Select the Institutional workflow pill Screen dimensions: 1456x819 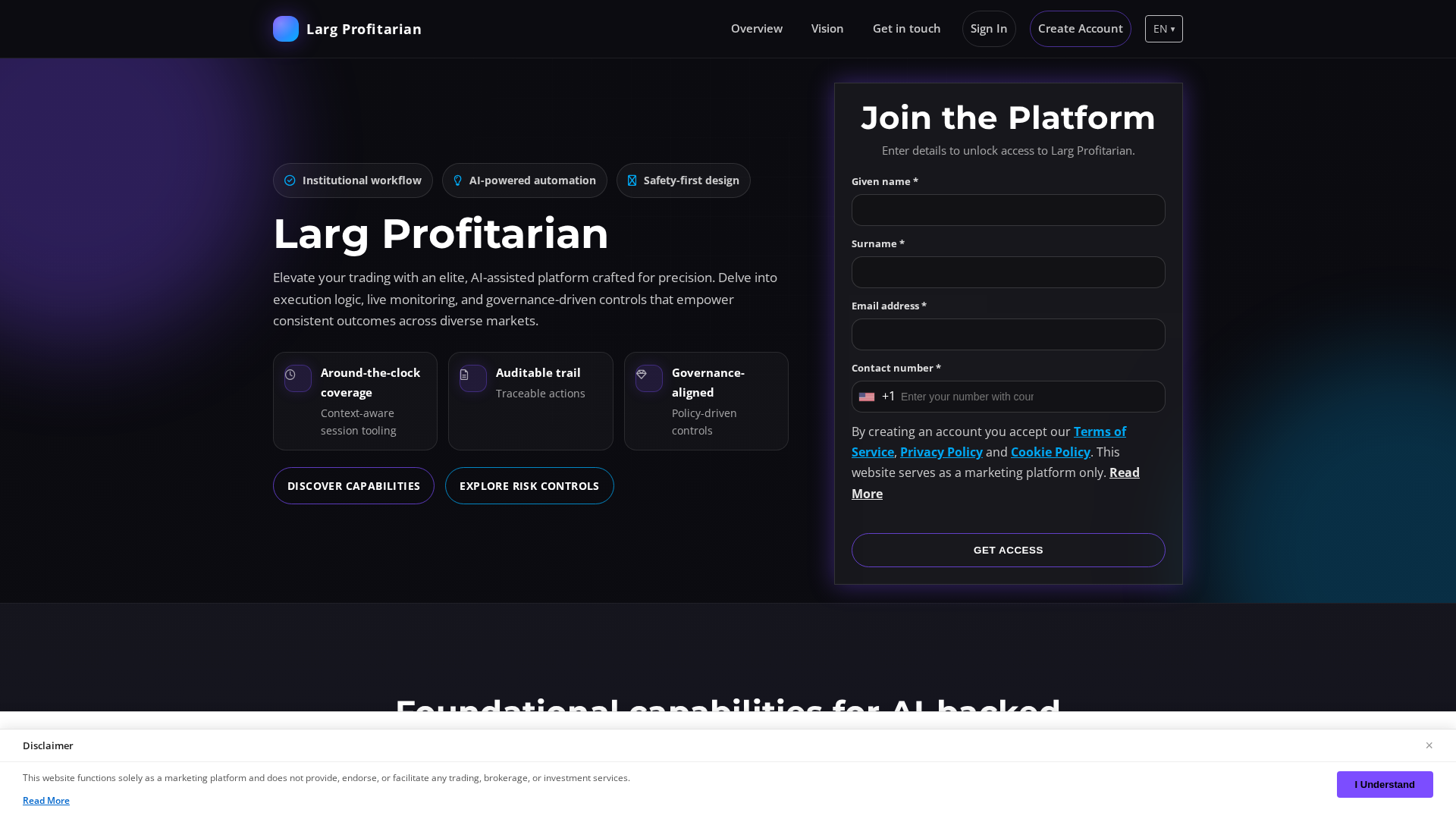point(353,180)
